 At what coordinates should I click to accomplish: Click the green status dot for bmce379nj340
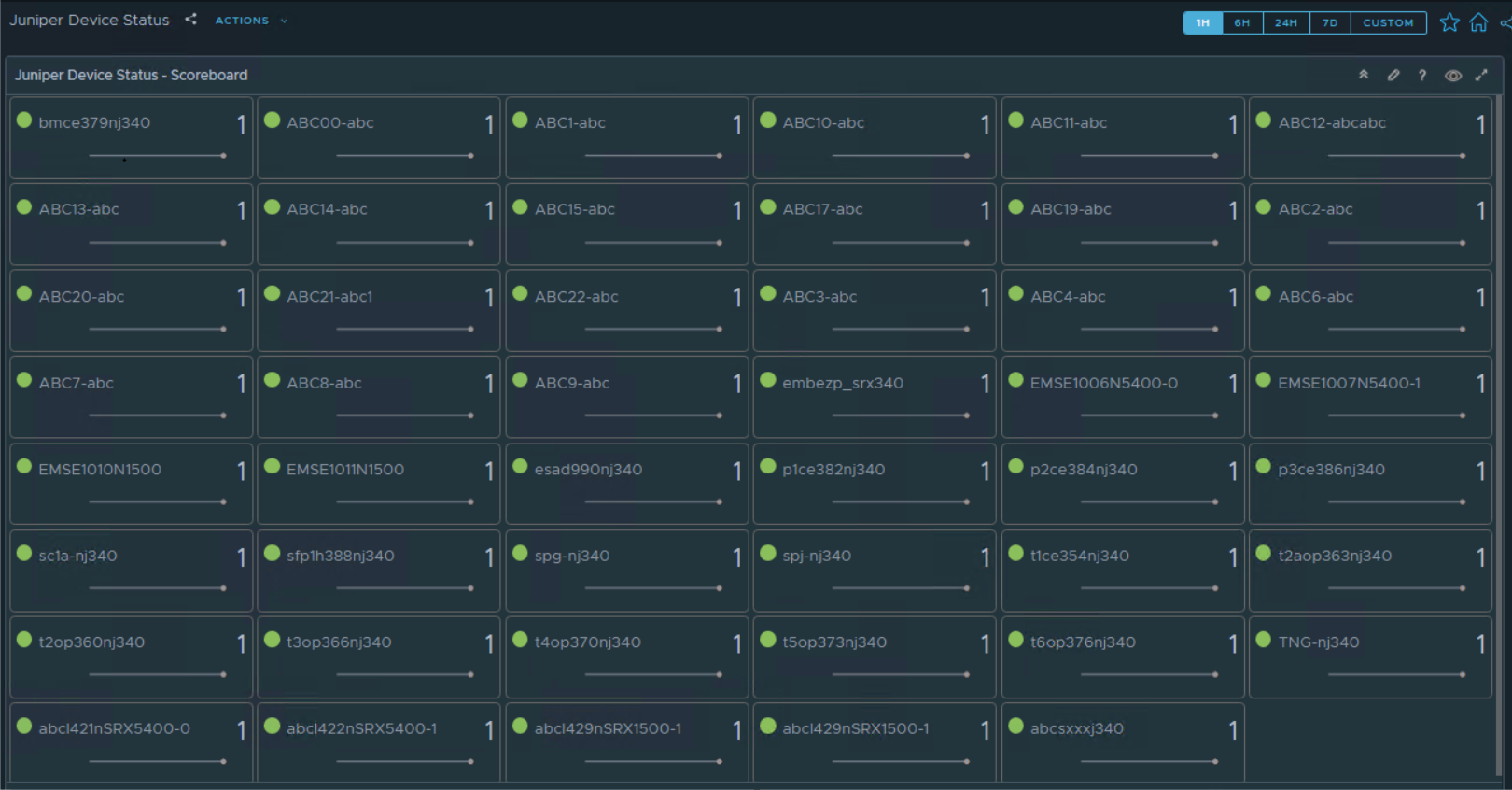point(24,120)
